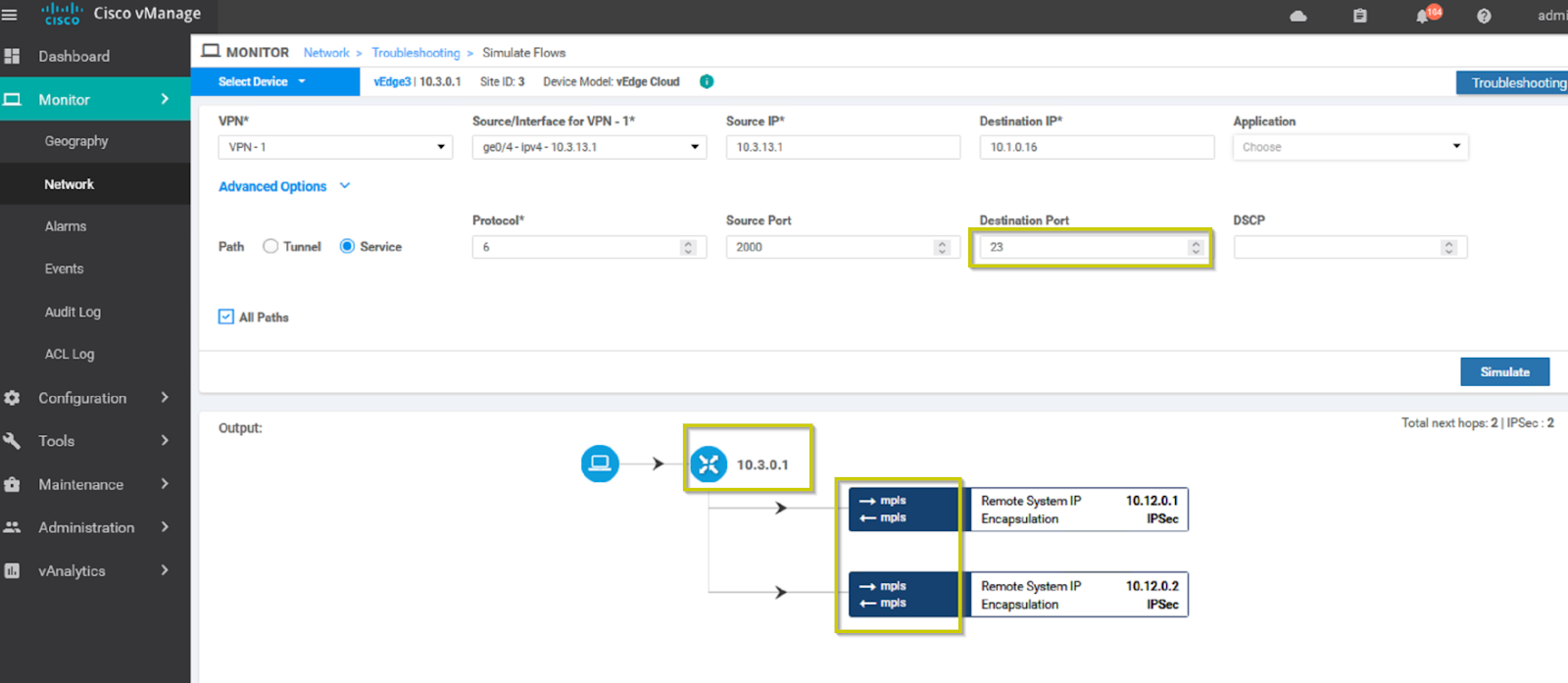This screenshot has width=1568, height=683.
Task: Expand the Administration menu arrow
Action: [x=165, y=527]
